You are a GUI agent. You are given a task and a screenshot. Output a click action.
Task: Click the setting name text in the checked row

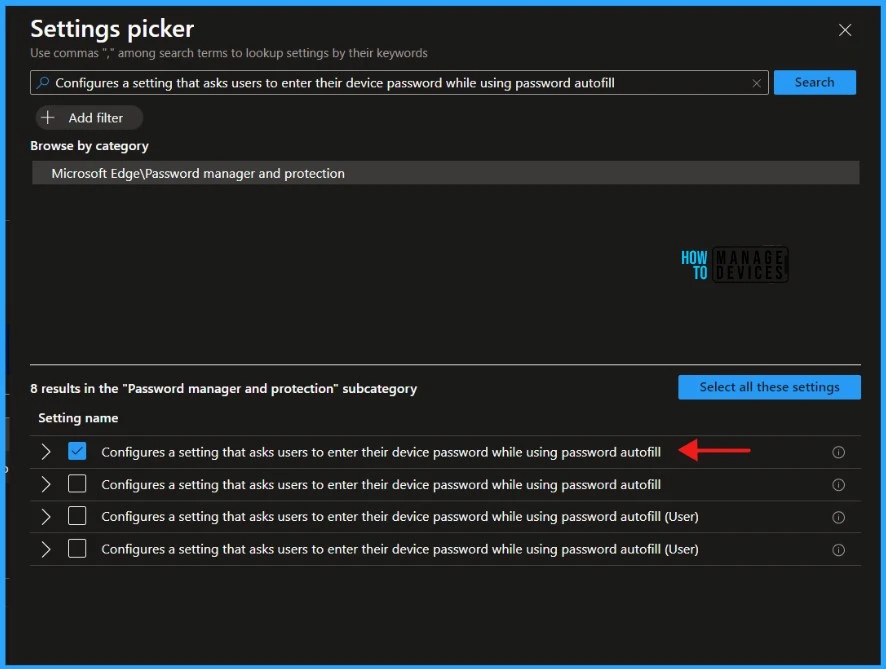(381, 452)
